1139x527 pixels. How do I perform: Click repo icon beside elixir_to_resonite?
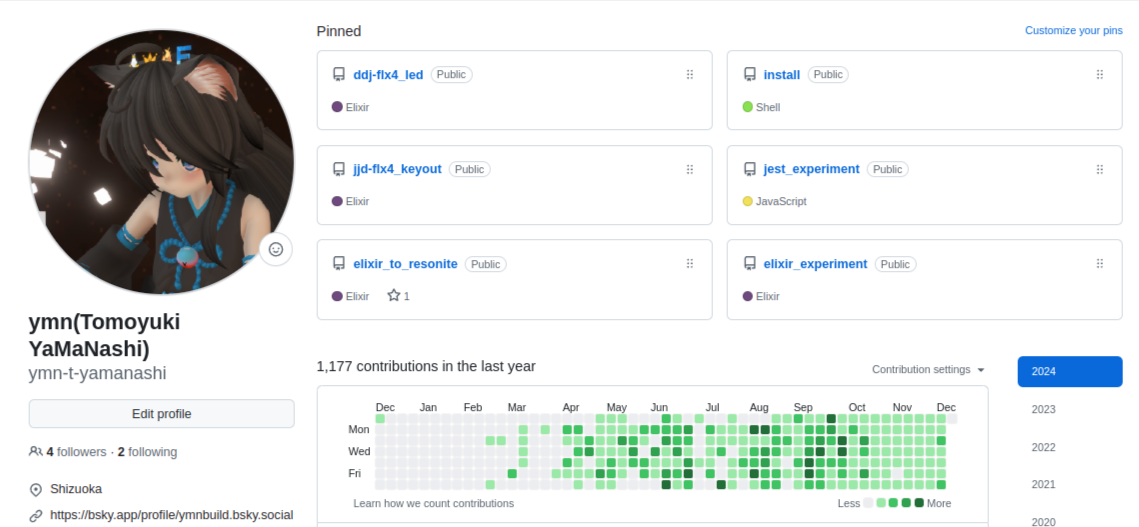pyautogui.click(x=339, y=263)
